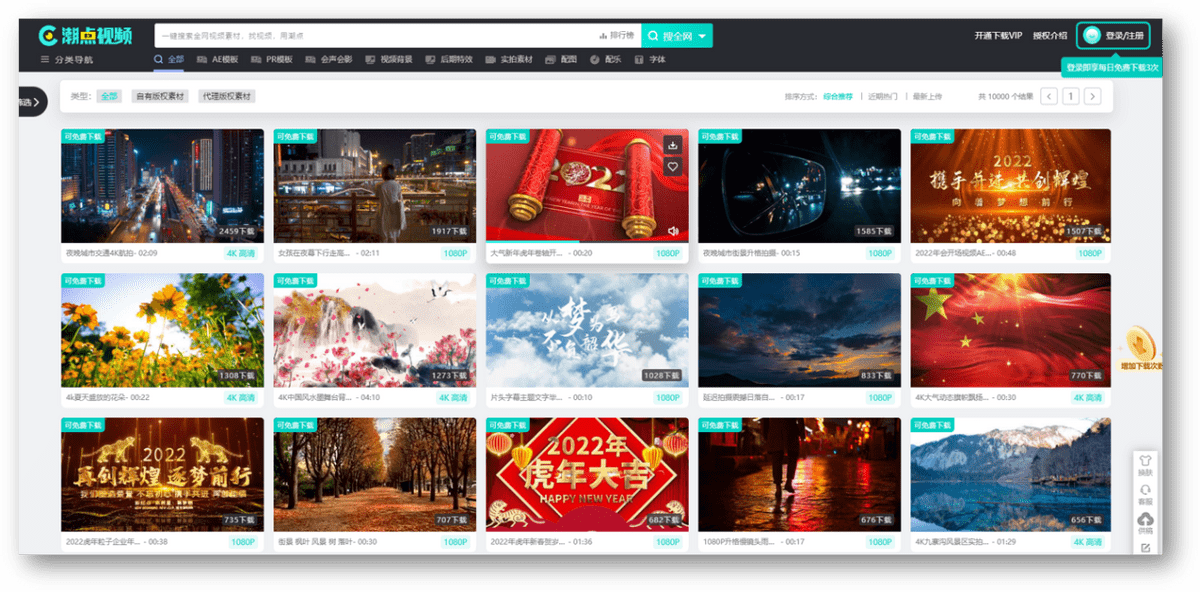Click the 登录/注册 login button

[1113, 36]
